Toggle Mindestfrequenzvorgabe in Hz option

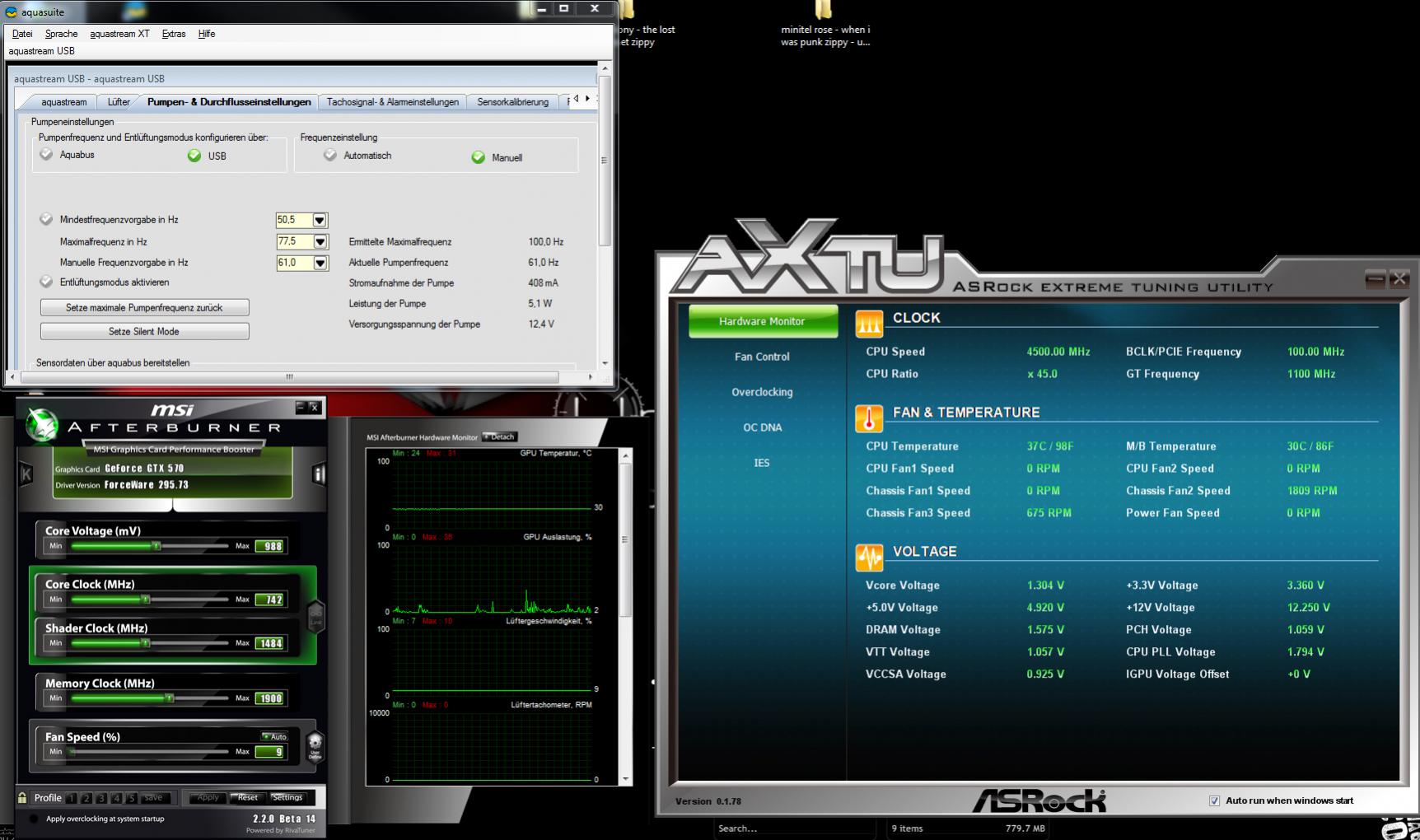(x=46, y=219)
